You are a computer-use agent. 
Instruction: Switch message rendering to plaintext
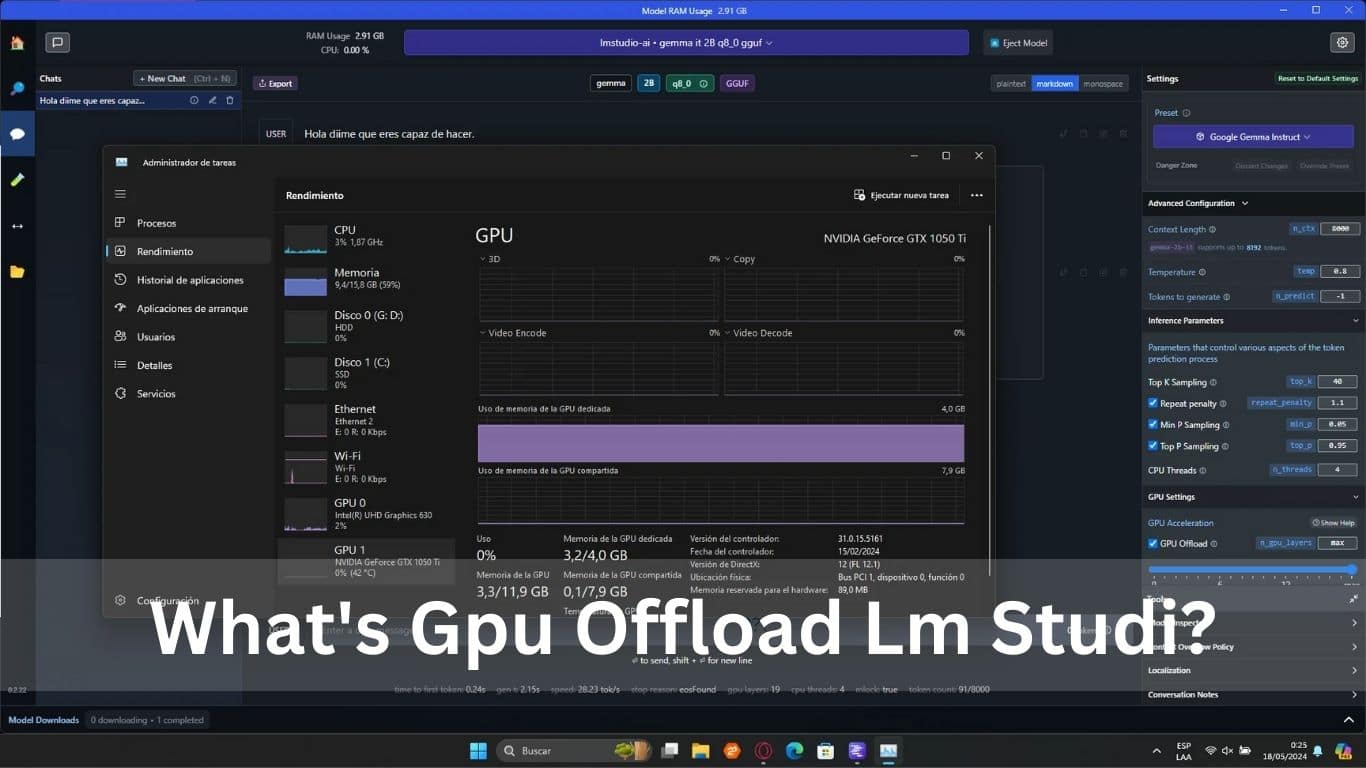coord(1011,84)
